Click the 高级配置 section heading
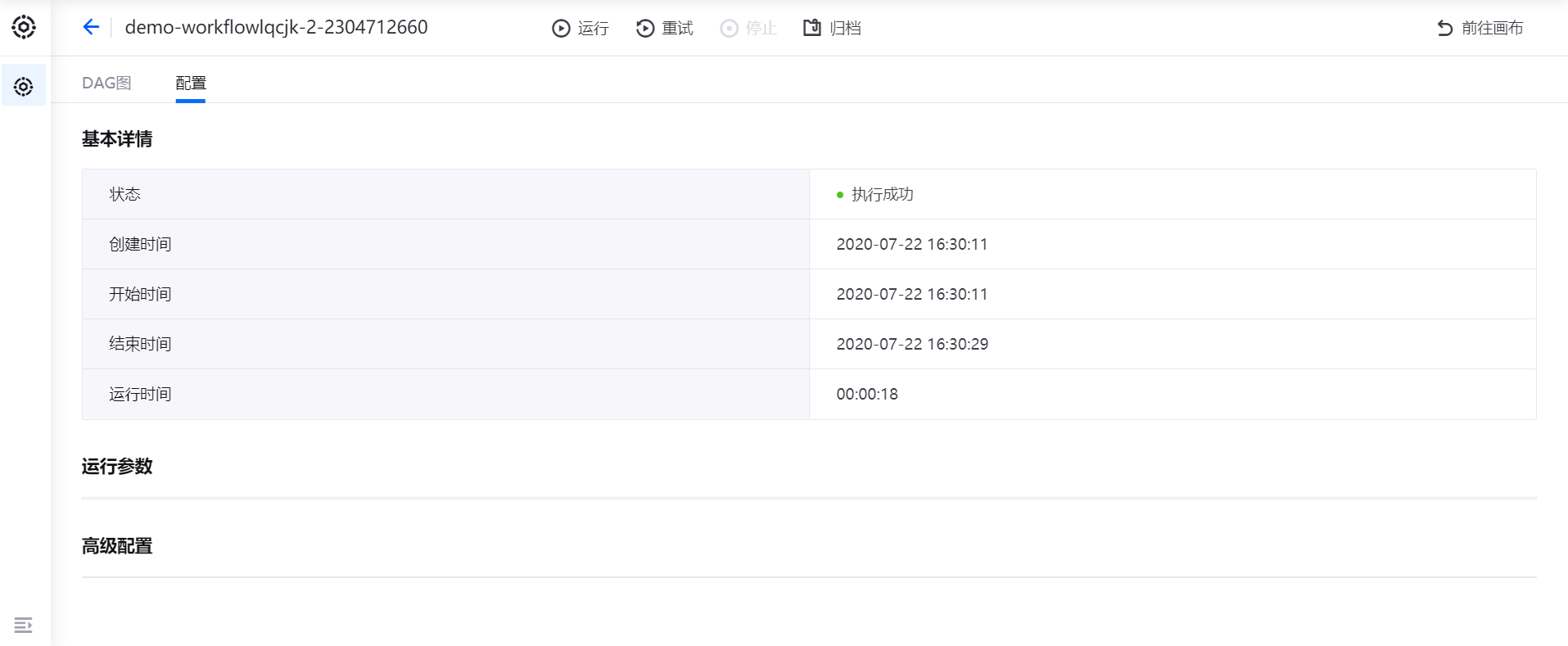The width and height of the screenshot is (1568, 646). tap(117, 546)
